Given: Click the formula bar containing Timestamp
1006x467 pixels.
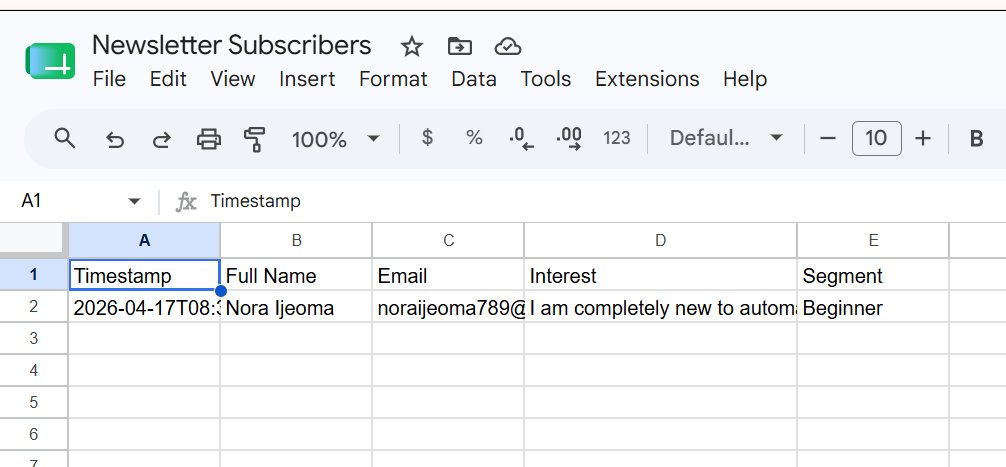Looking at the screenshot, I should pos(603,201).
